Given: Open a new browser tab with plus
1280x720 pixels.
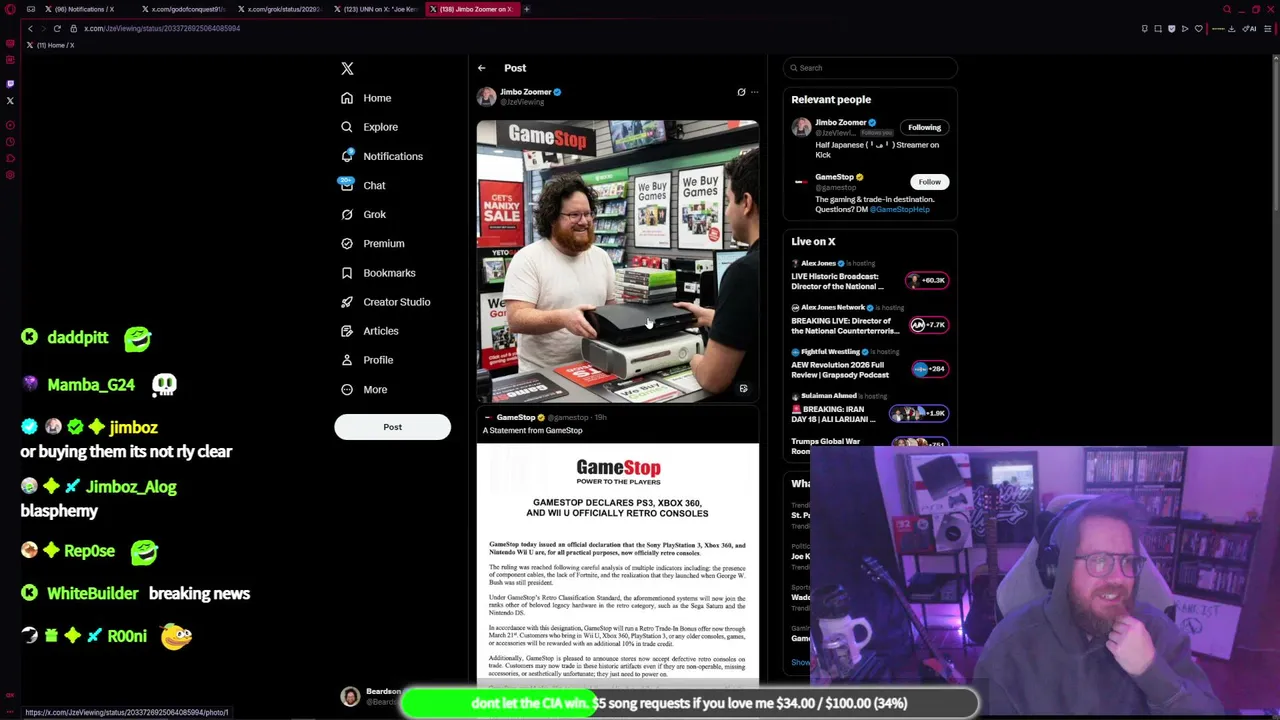Looking at the screenshot, I should (526, 9).
